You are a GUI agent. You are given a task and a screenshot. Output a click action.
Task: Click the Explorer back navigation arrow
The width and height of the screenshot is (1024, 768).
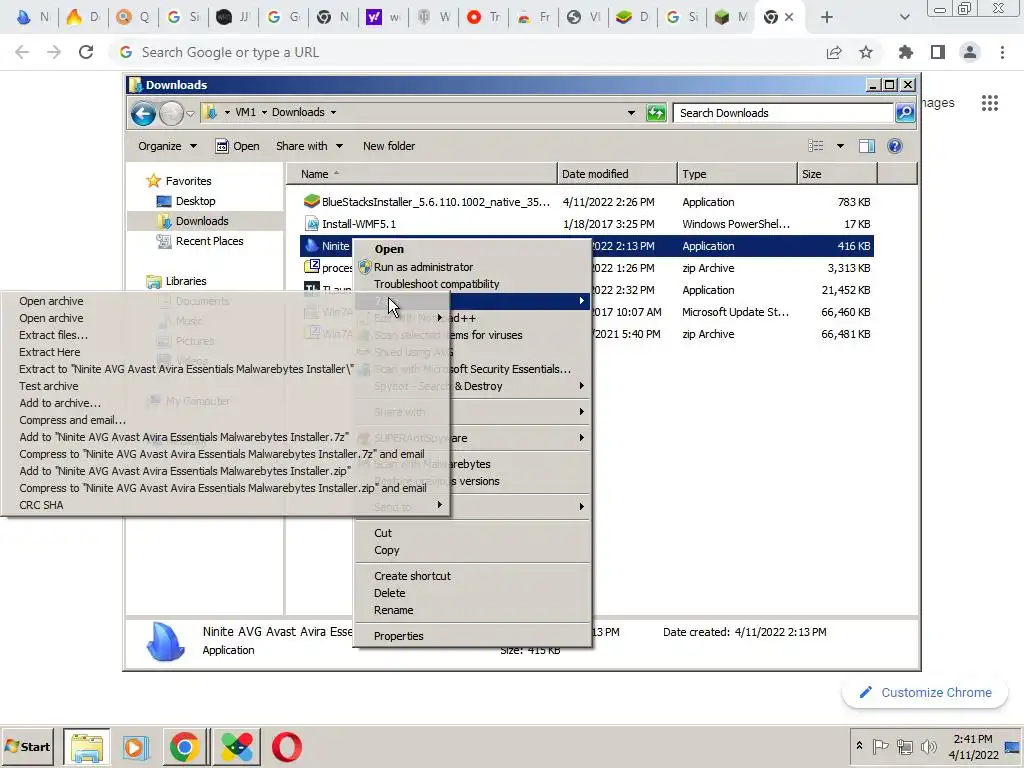pyautogui.click(x=143, y=114)
